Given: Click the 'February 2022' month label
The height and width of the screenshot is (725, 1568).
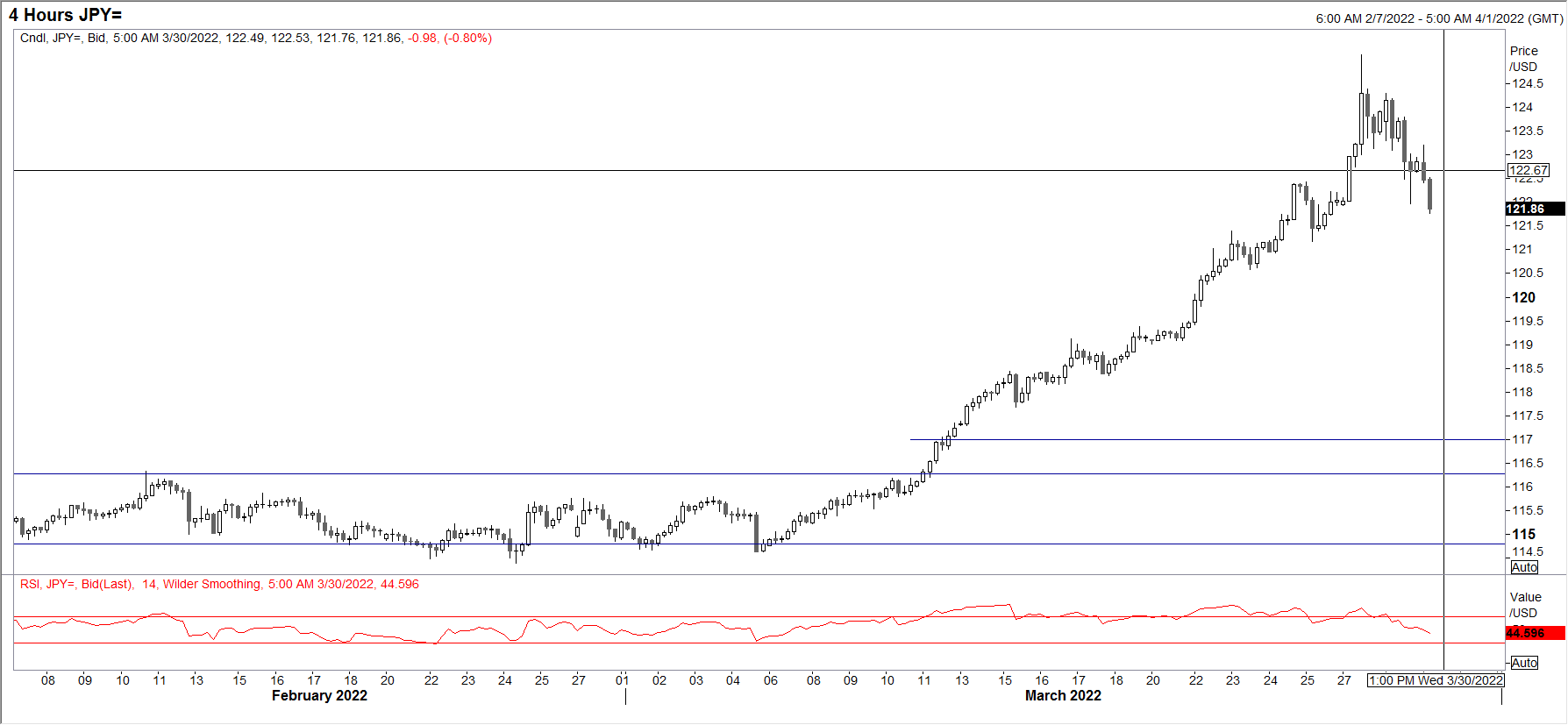Looking at the screenshot, I should tap(319, 695).
